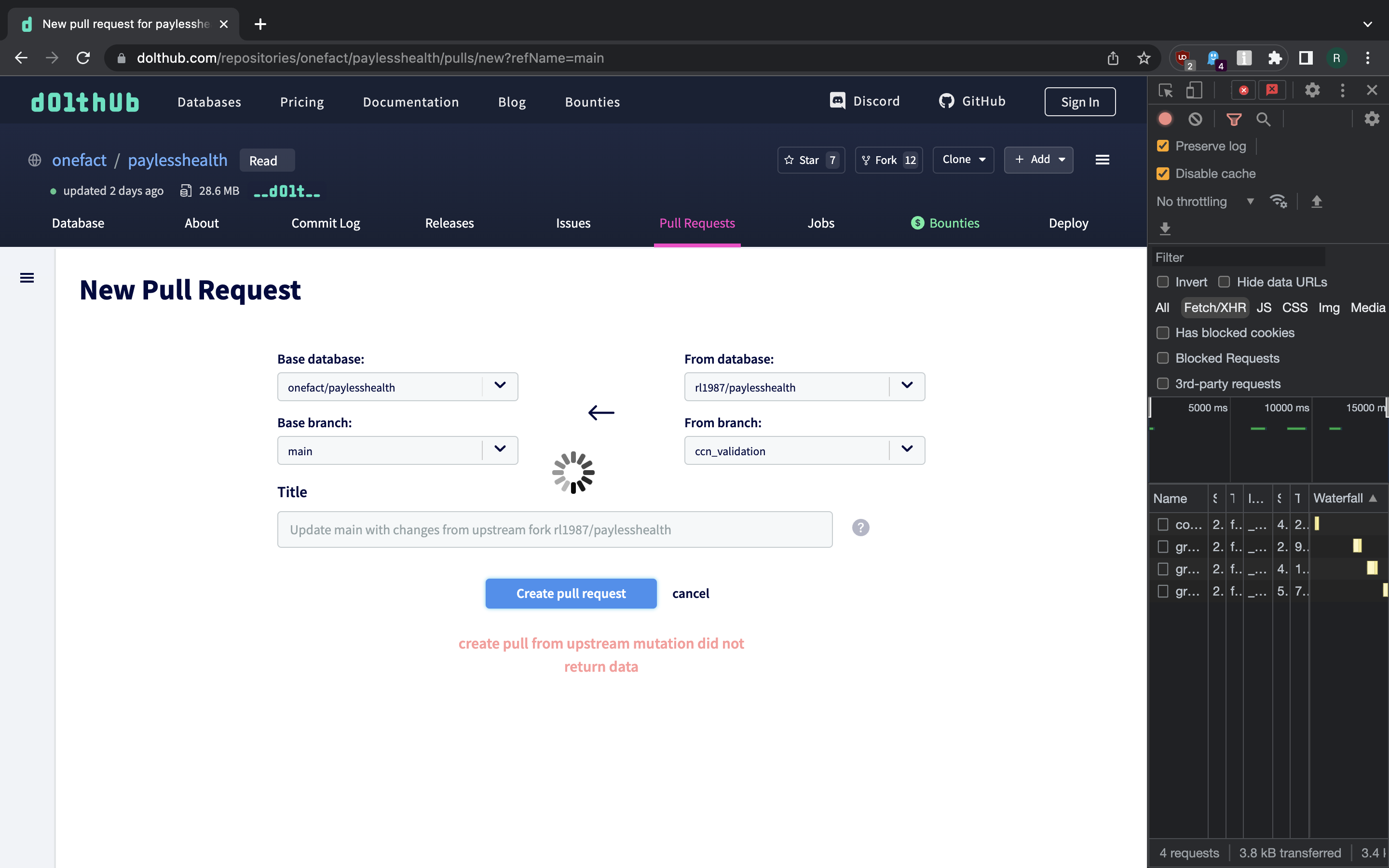Screen dimensions: 1389x868
Task: Toggle the device emulation toolbar
Action: (1195, 90)
